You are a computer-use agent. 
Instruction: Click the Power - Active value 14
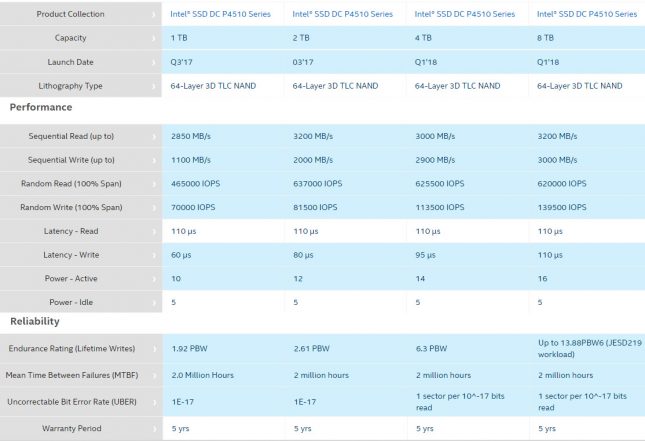coord(420,279)
